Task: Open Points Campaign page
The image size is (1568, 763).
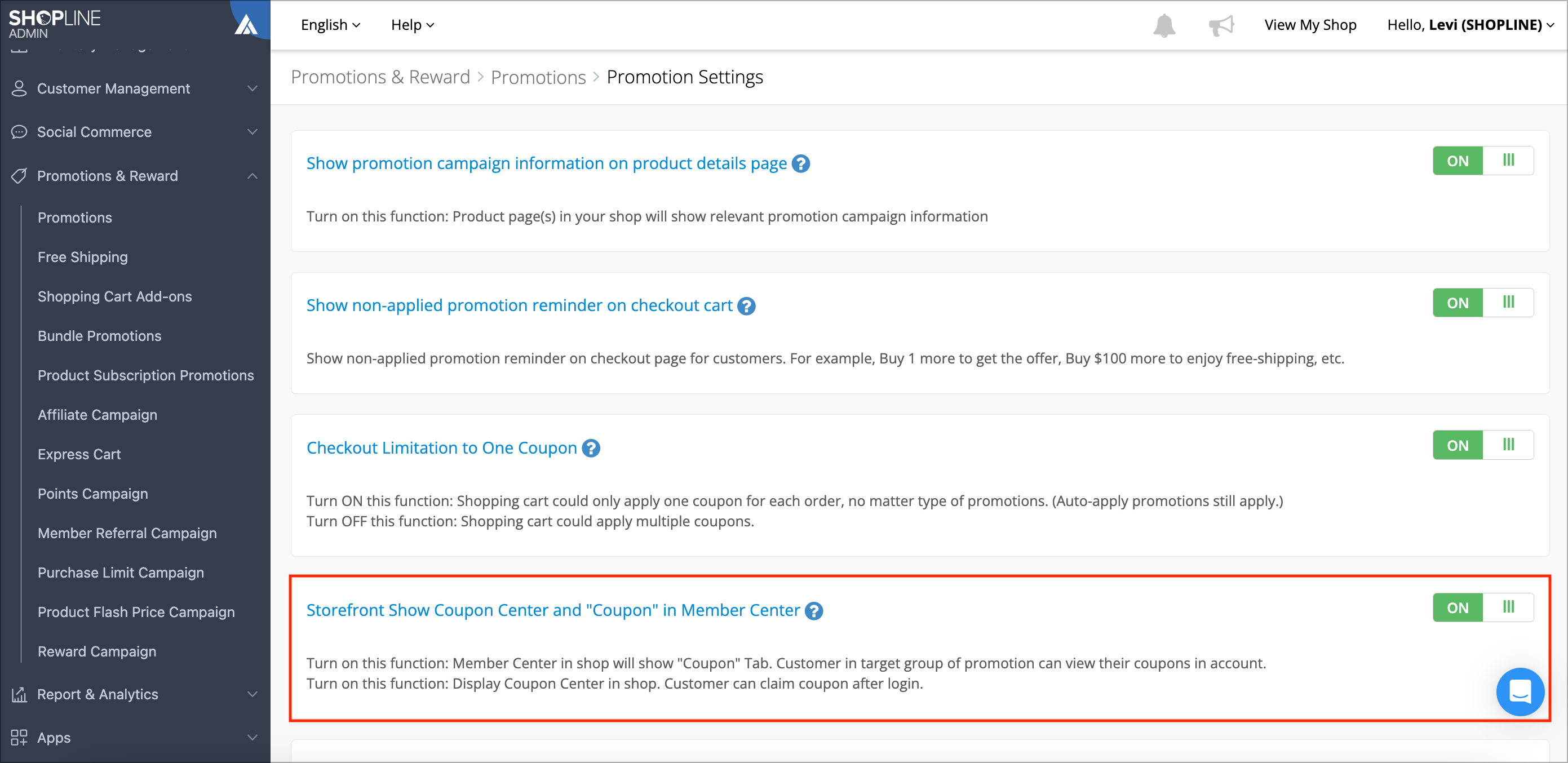Action: 92,494
